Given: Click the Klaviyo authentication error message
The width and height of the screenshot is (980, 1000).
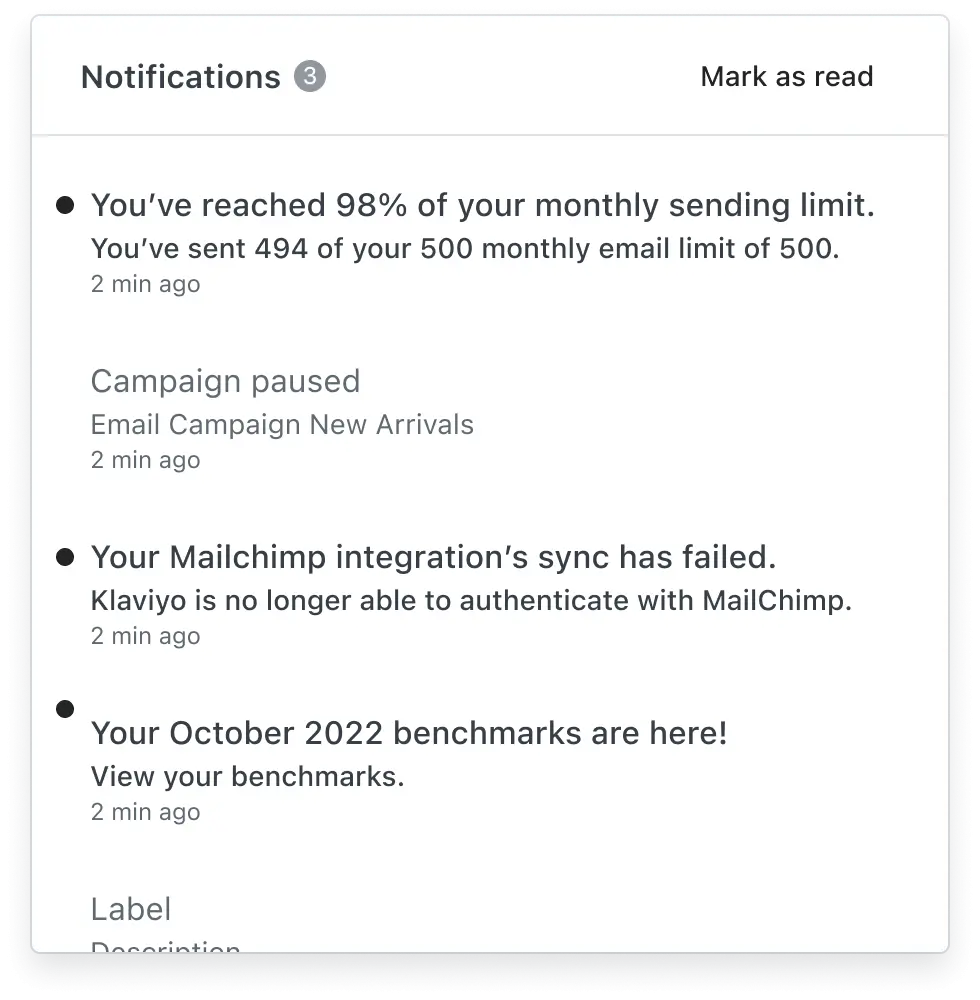Looking at the screenshot, I should [x=471, y=600].
